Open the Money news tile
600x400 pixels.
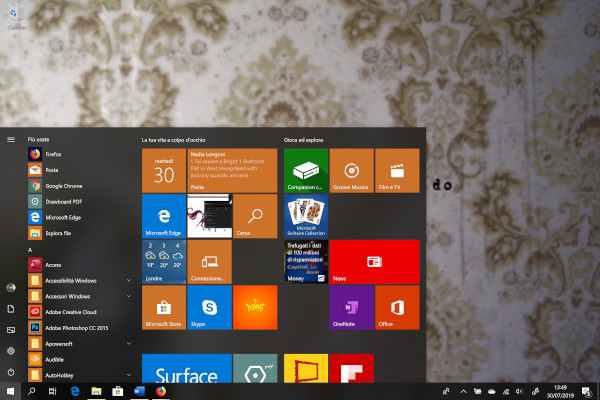click(306, 261)
